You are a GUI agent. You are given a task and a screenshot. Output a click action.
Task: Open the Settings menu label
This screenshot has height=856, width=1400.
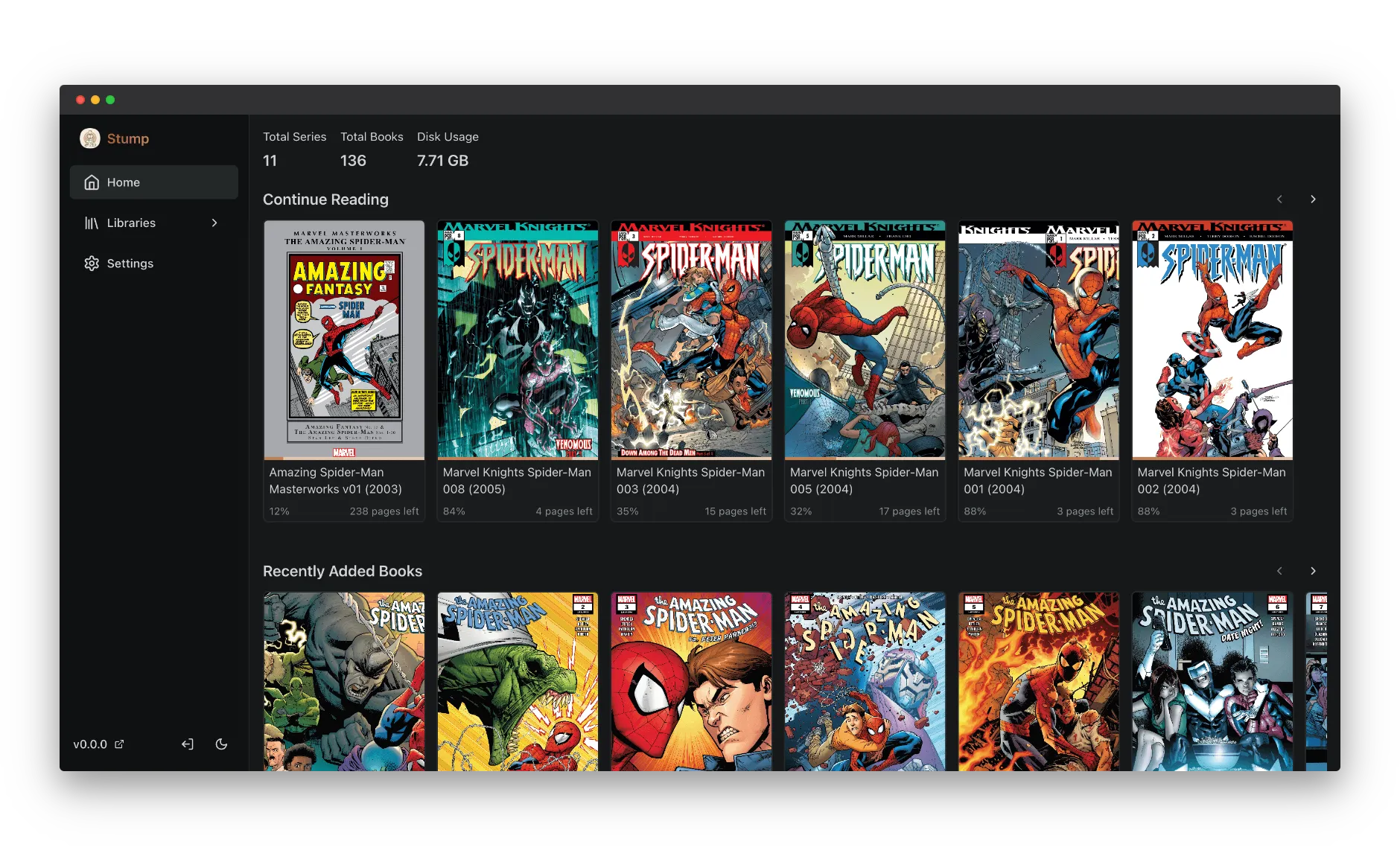(x=130, y=263)
